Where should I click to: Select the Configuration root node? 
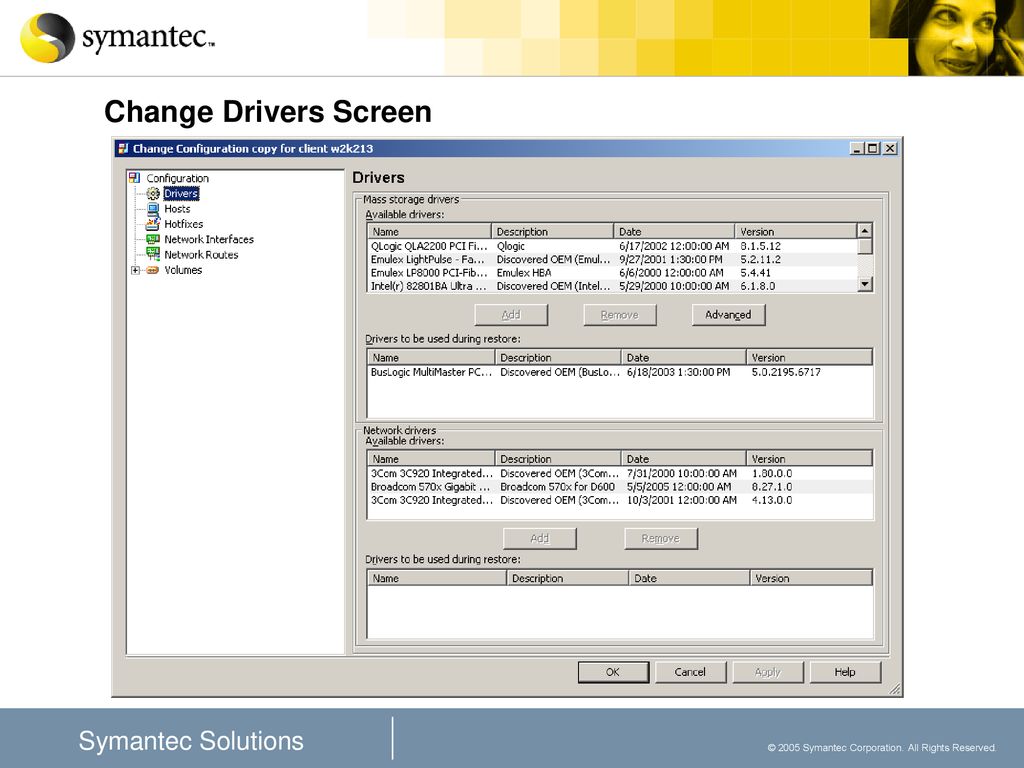(x=177, y=178)
